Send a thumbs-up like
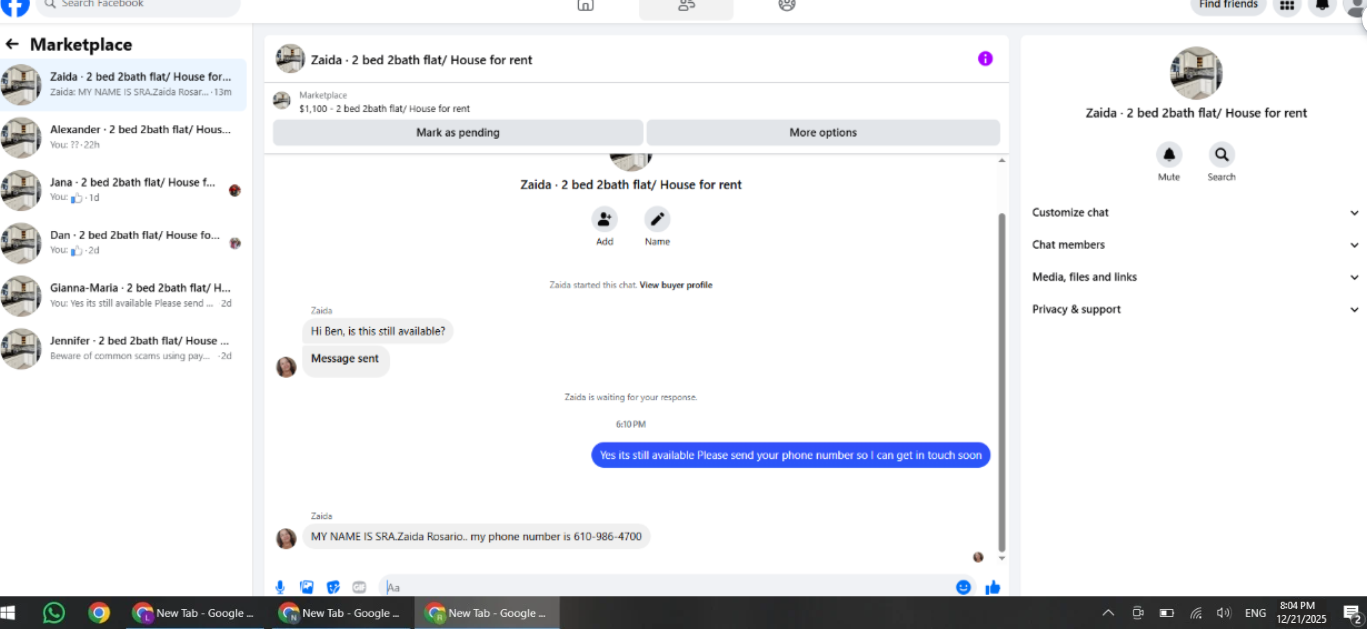Image resolution: width=1367 pixels, height=629 pixels. [x=992, y=587]
